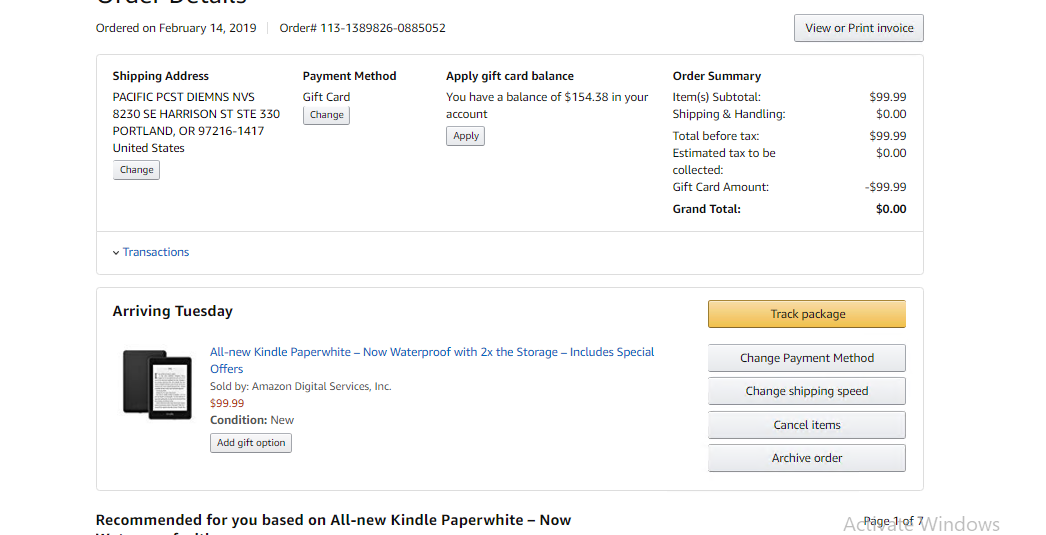
Task: Add a gift option to the Kindle
Action: (251, 443)
